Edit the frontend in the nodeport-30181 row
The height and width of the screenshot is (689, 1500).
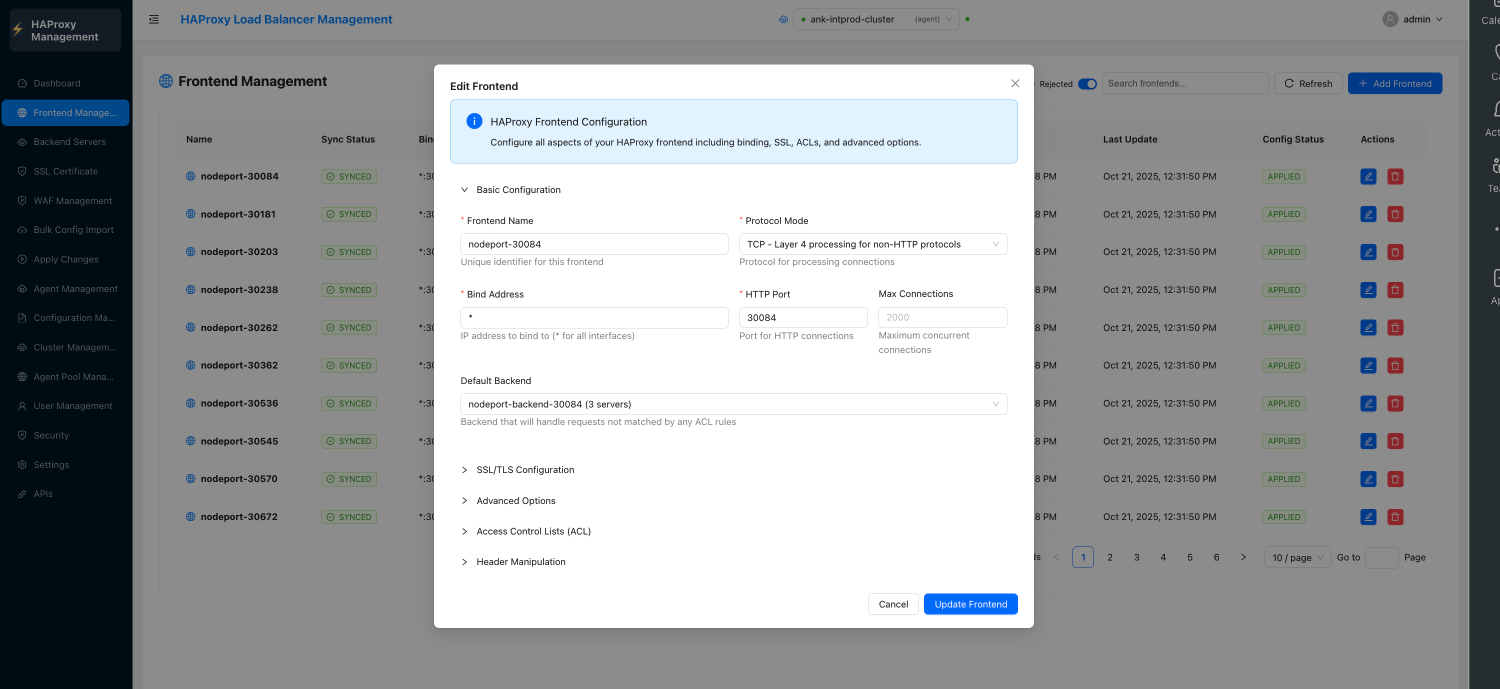coord(1368,214)
